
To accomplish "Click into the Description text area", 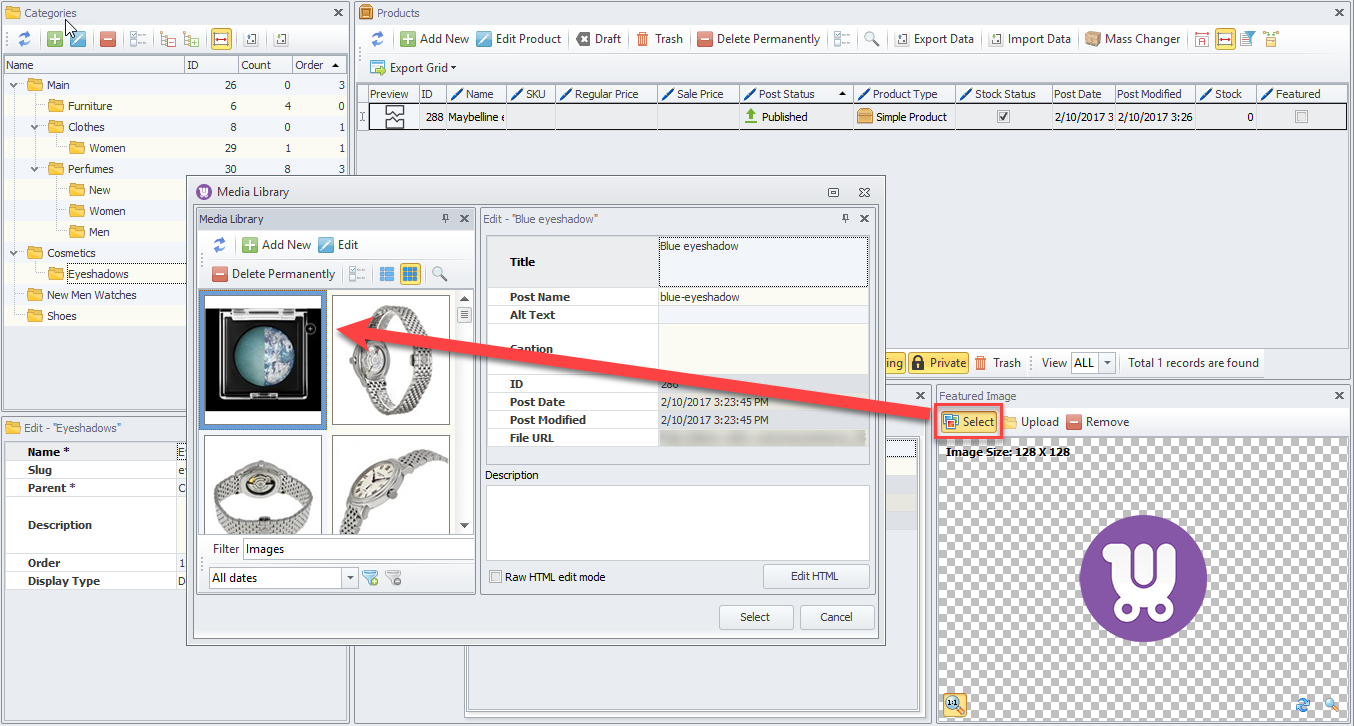I will (677, 522).
